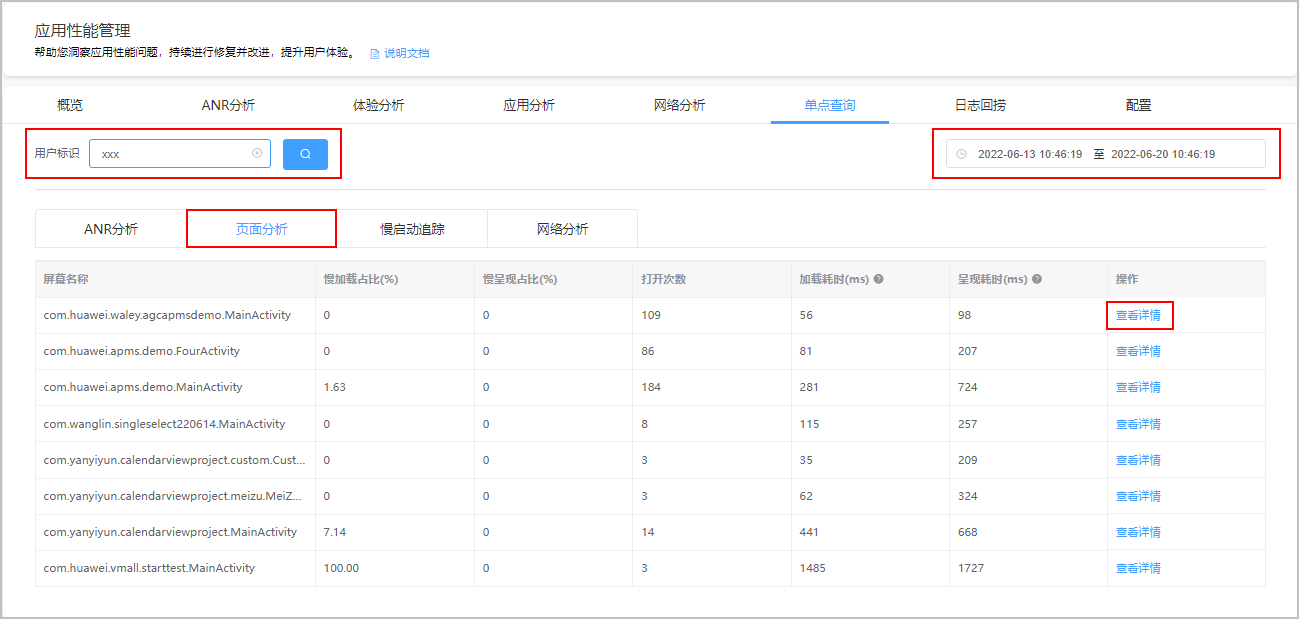Open the 网络分析 sub-tab
Image resolution: width=1299 pixels, height=619 pixels.
[562, 229]
